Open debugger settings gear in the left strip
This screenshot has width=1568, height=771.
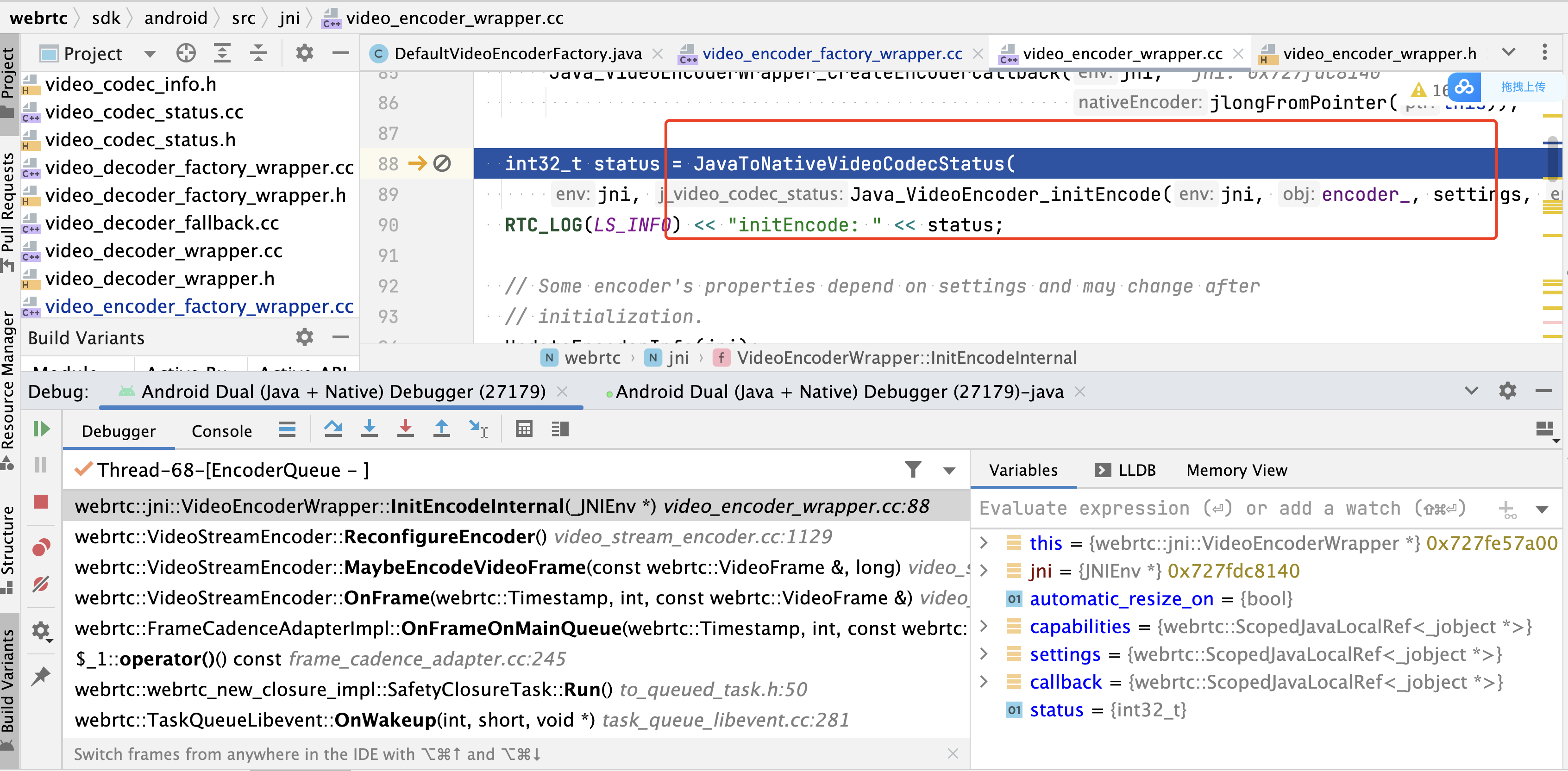pos(41,631)
